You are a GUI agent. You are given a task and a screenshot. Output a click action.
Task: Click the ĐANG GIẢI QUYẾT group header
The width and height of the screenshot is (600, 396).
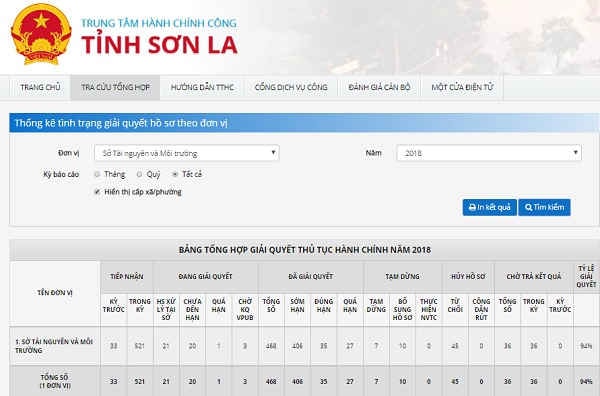click(205, 276)
